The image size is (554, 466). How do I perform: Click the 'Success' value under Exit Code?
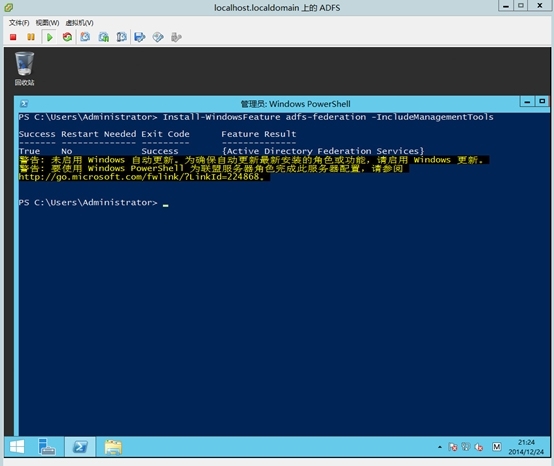click(160, 151)
